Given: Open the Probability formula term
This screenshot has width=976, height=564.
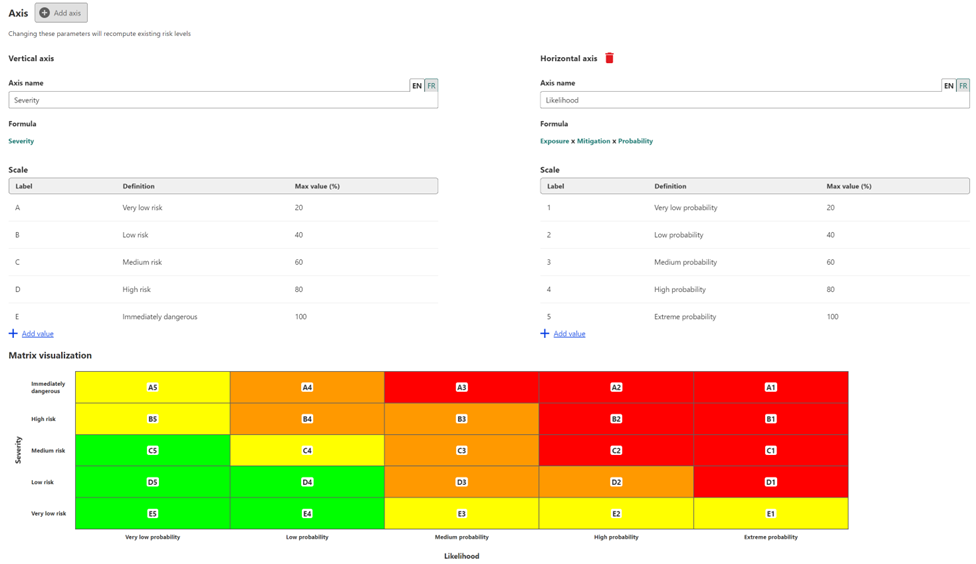Looking at the screenshot, I should coord(636,141).
